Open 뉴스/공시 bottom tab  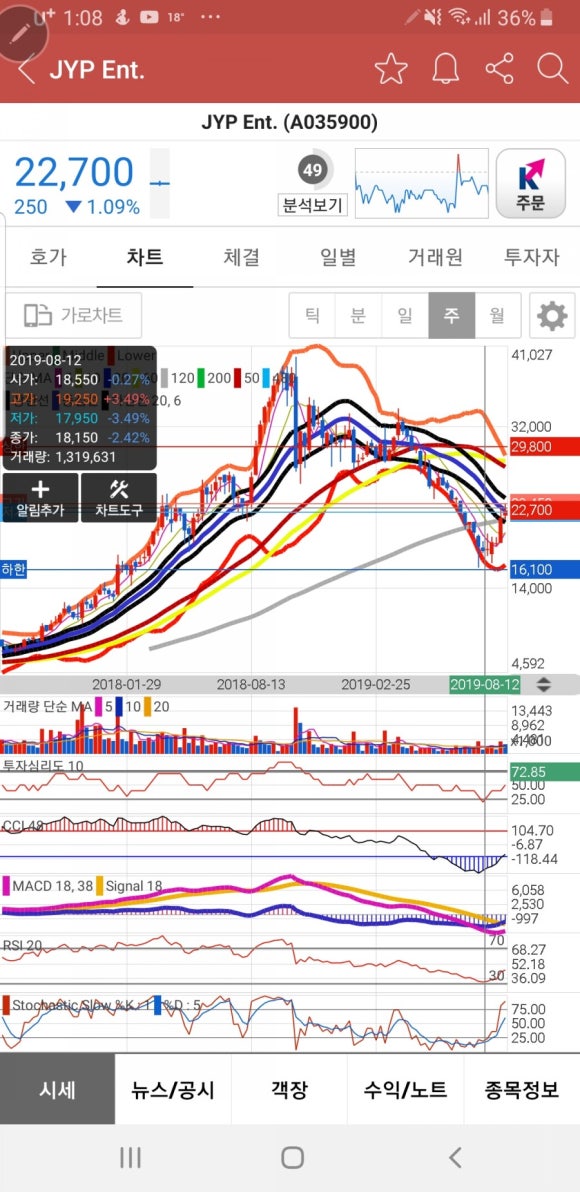tap(173, 1089)
